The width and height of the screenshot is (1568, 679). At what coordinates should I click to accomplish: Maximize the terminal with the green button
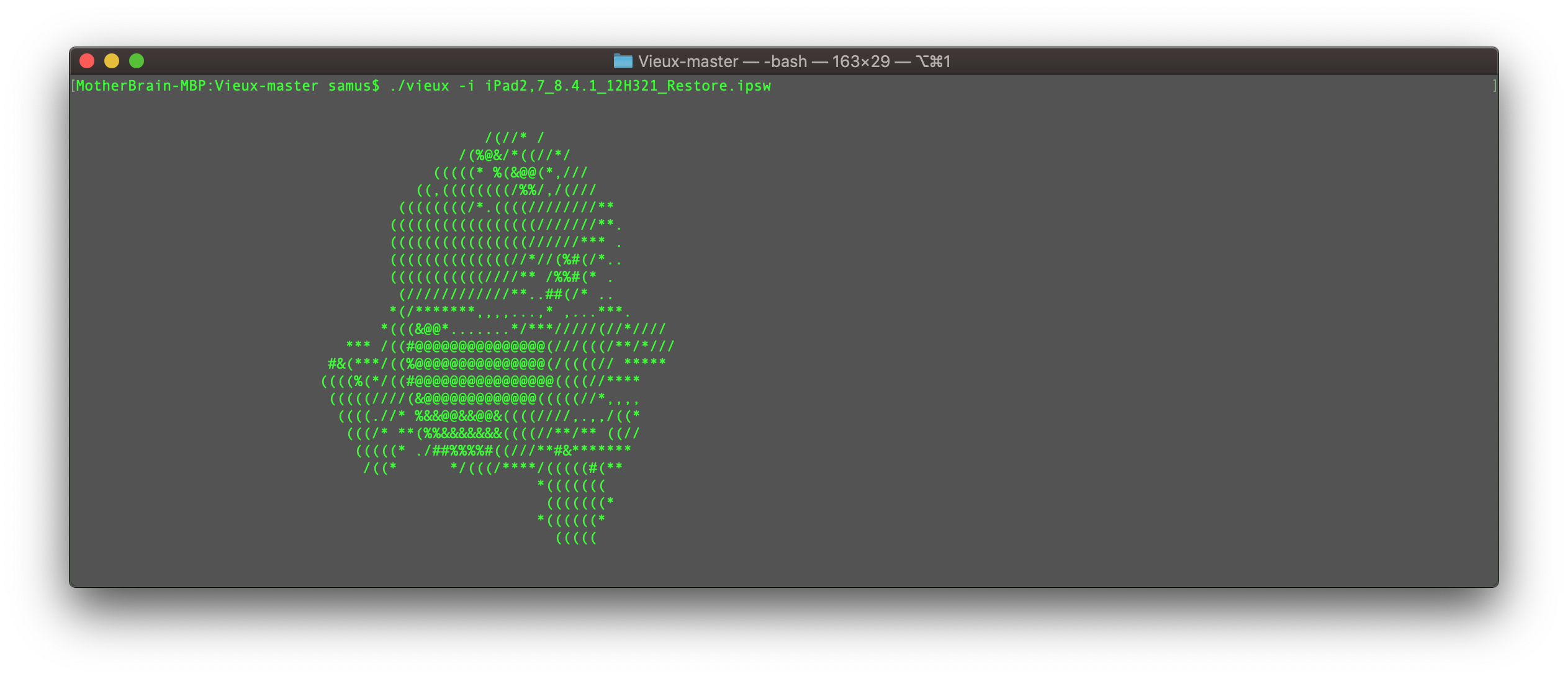pos(137,61)
